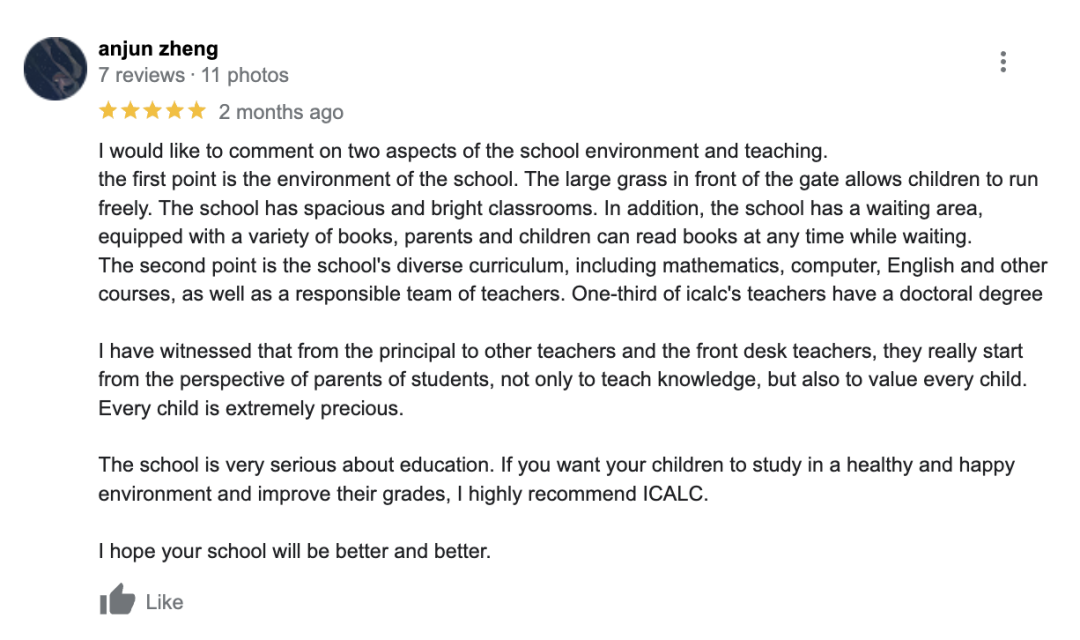
Task: Open anjun zheng's round profile avatar
Action: tap(55, 68)
